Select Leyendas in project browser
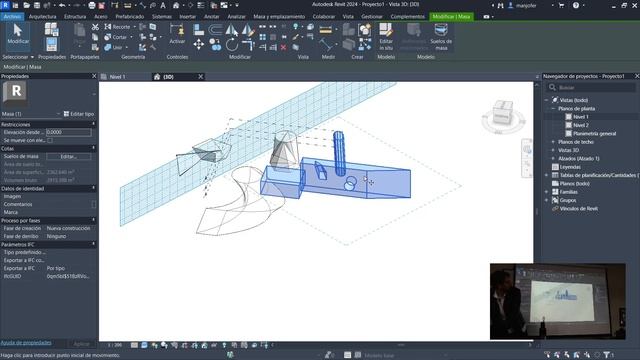 pos(570,167)
